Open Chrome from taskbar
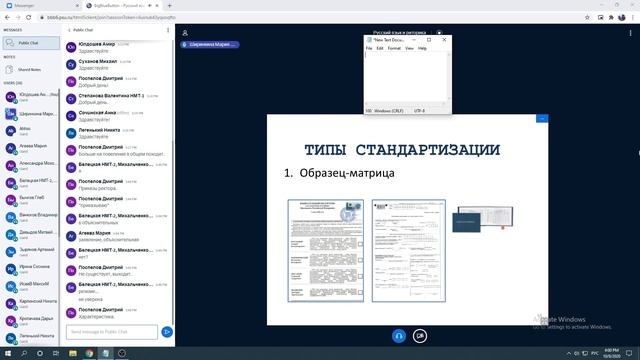This screenshot has height=360, width=640. point(89,353)
